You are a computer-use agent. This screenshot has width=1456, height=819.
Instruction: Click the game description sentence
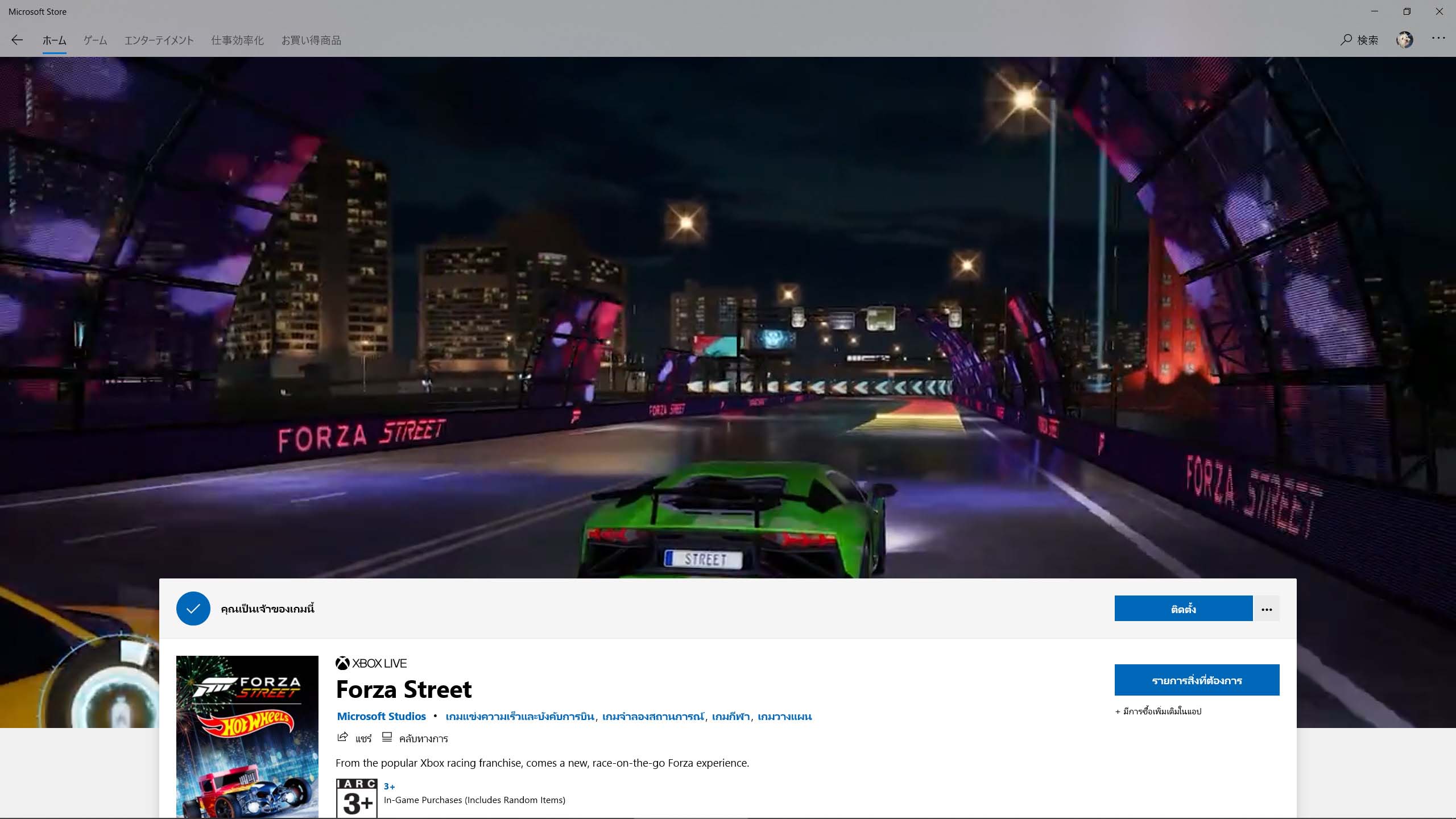[x=542, y=763]
